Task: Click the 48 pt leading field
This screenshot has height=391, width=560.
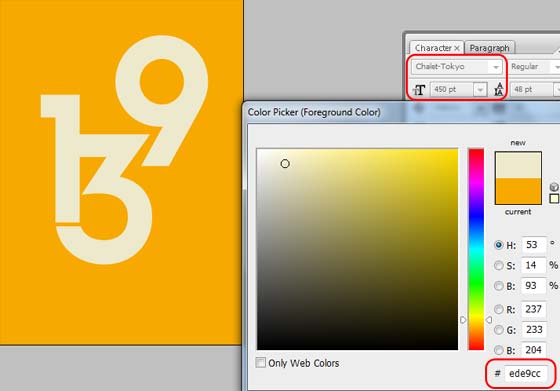Action: [532, 89]
